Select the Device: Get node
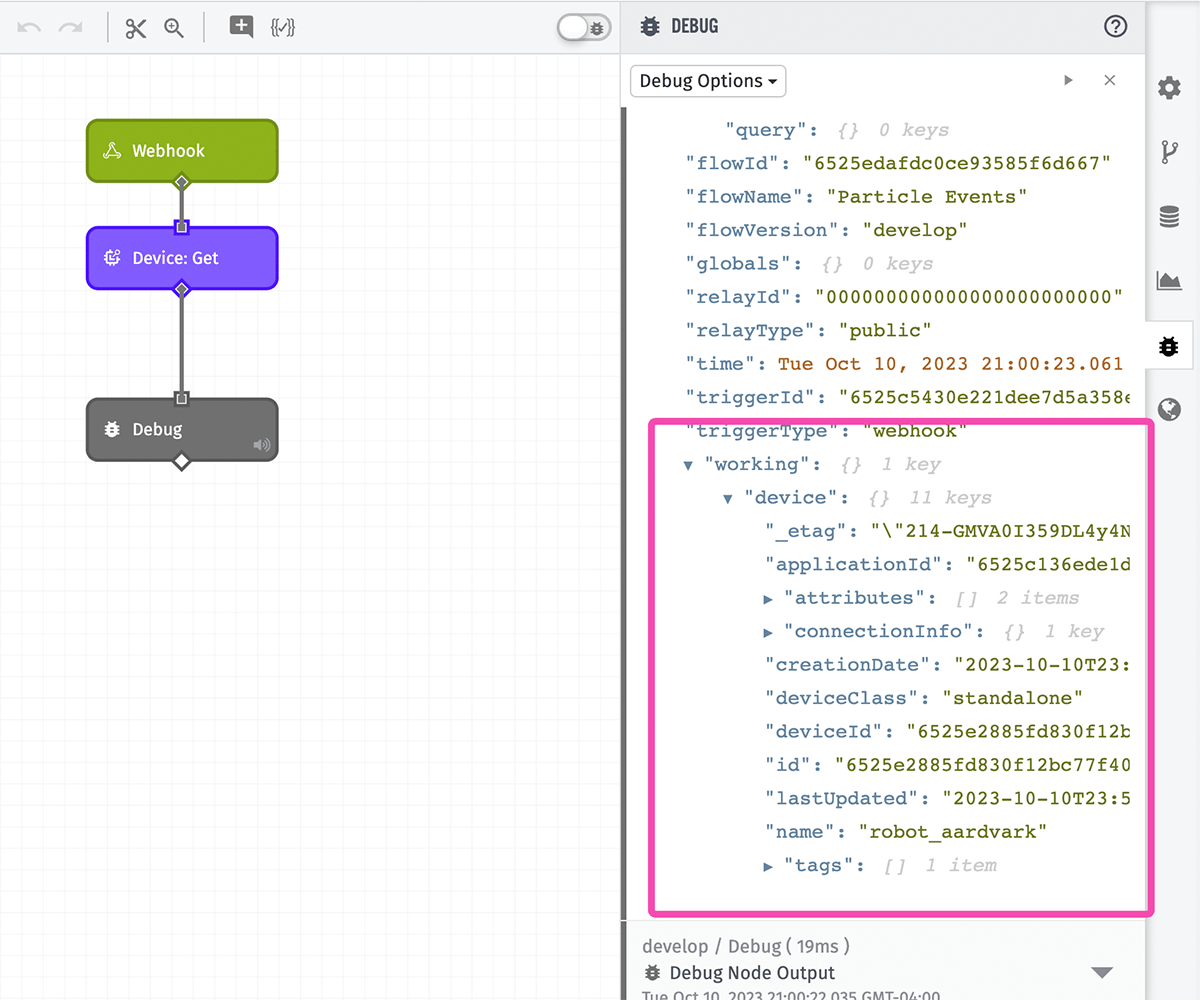The height and width of the screenshot is (1000, 1200). [182, 258]
